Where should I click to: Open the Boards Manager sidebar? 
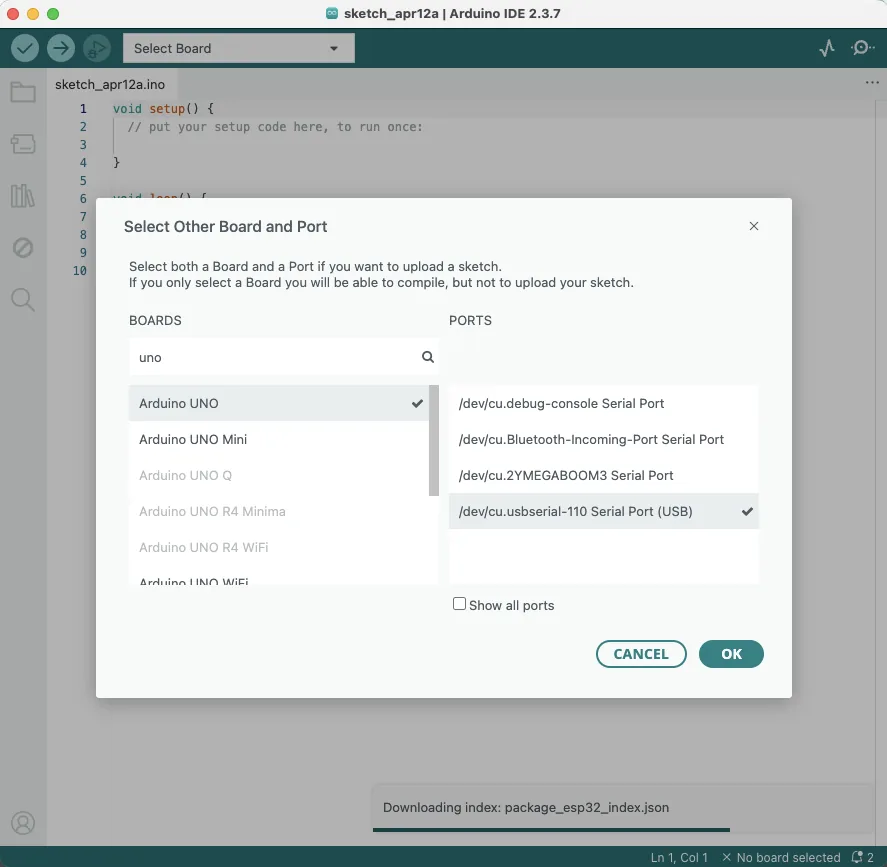point(23,144)
